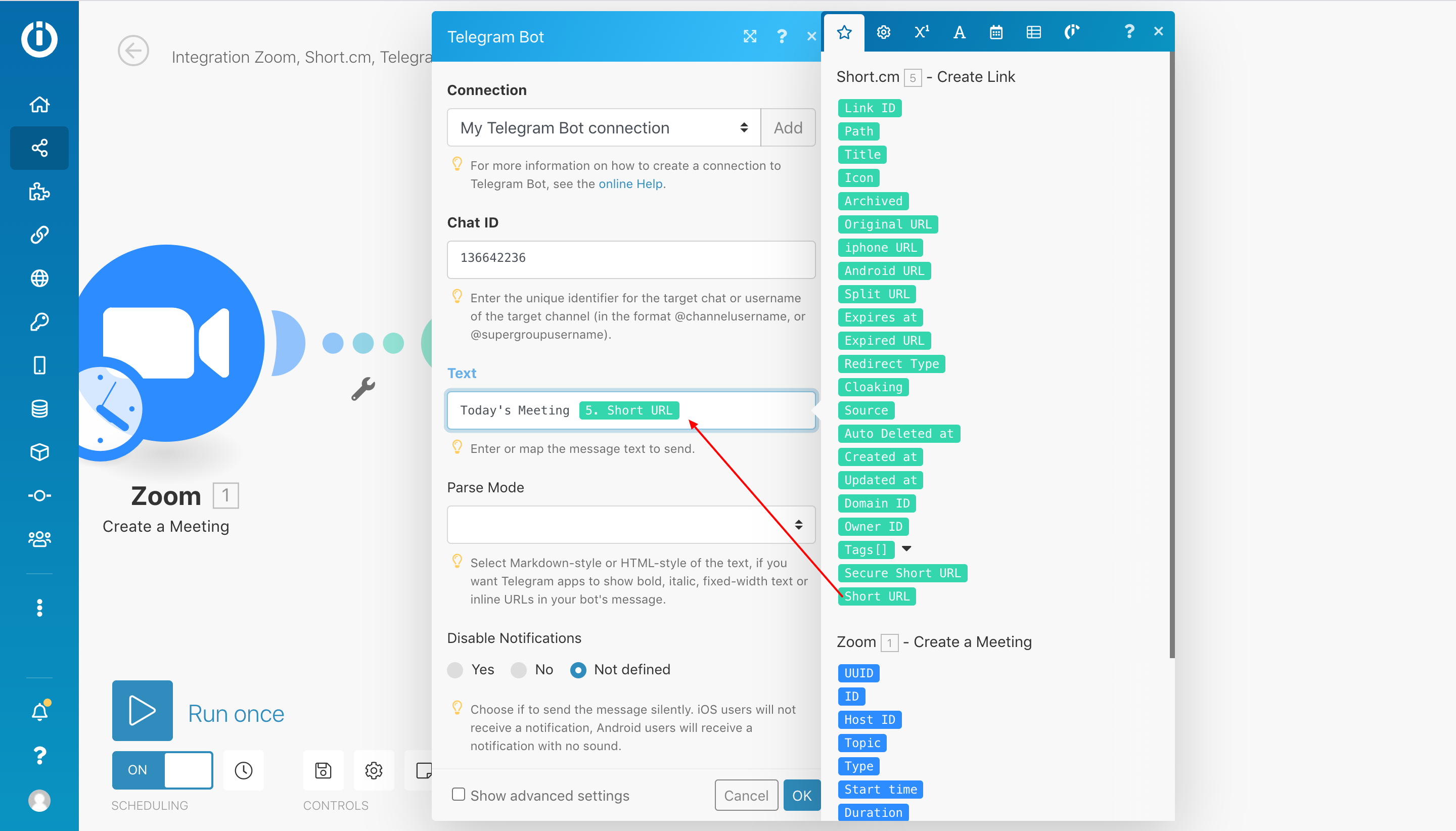Open the Templates puzzle piece icon
Image resolution: width=1456 pixels, height=831 pixels.
39,192
